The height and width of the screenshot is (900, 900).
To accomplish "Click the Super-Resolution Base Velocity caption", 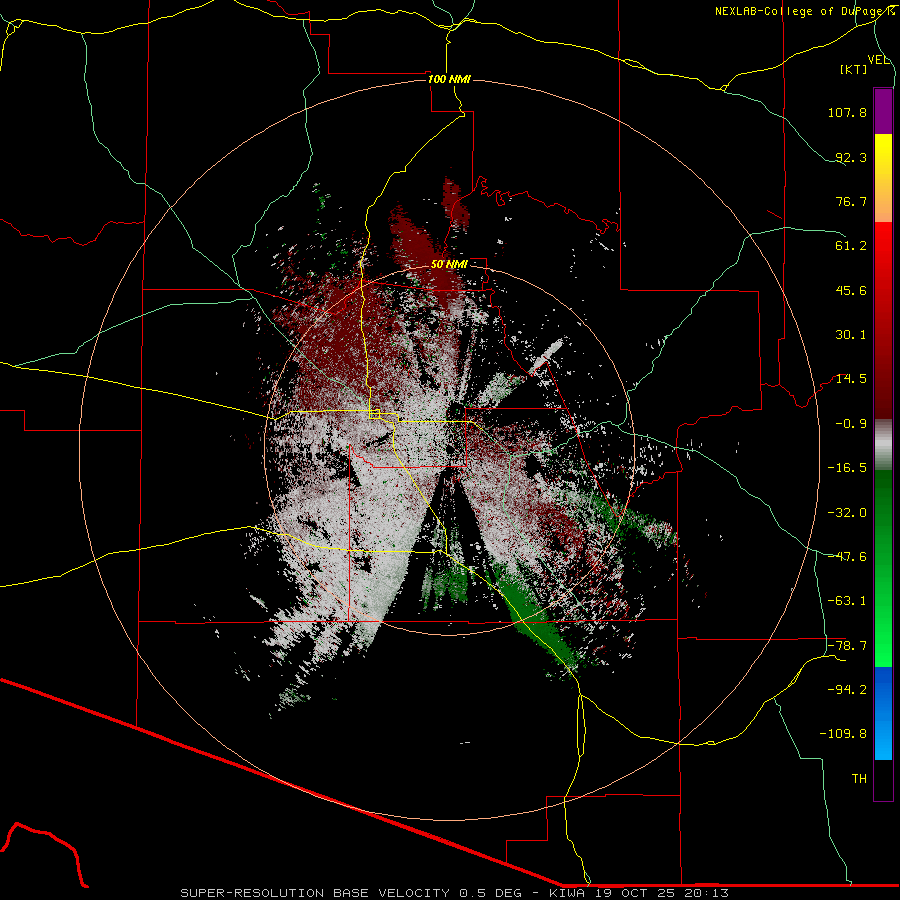I will tap(455, 893).
